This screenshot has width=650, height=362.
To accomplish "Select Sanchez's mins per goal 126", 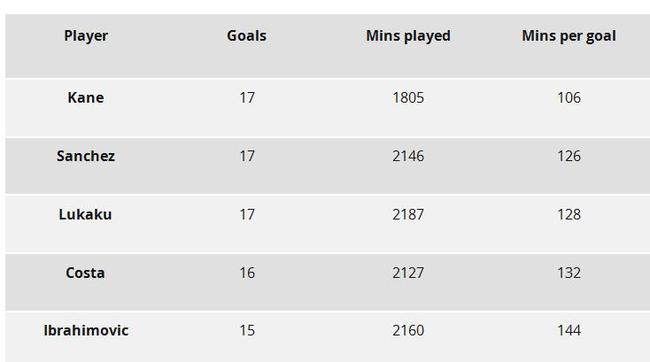I will (569, 156).
